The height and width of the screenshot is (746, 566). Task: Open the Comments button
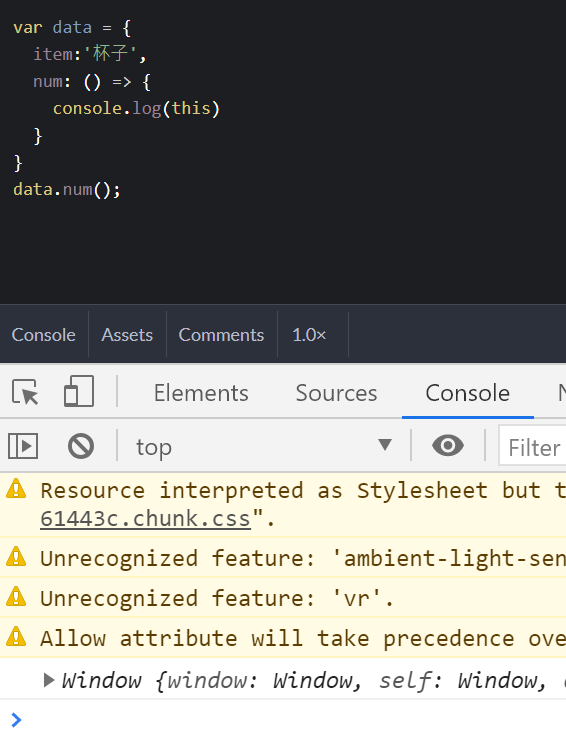[x=221, y=335]
